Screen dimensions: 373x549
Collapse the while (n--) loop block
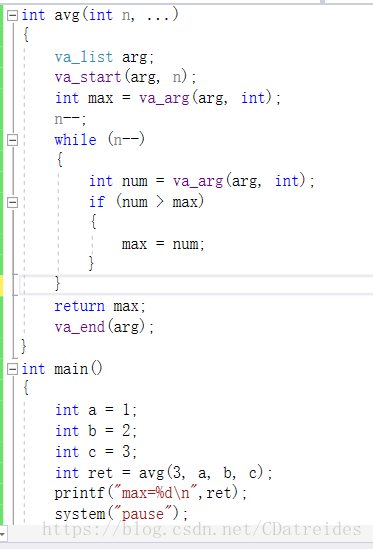pyautogui.click(x=12, y=140)
